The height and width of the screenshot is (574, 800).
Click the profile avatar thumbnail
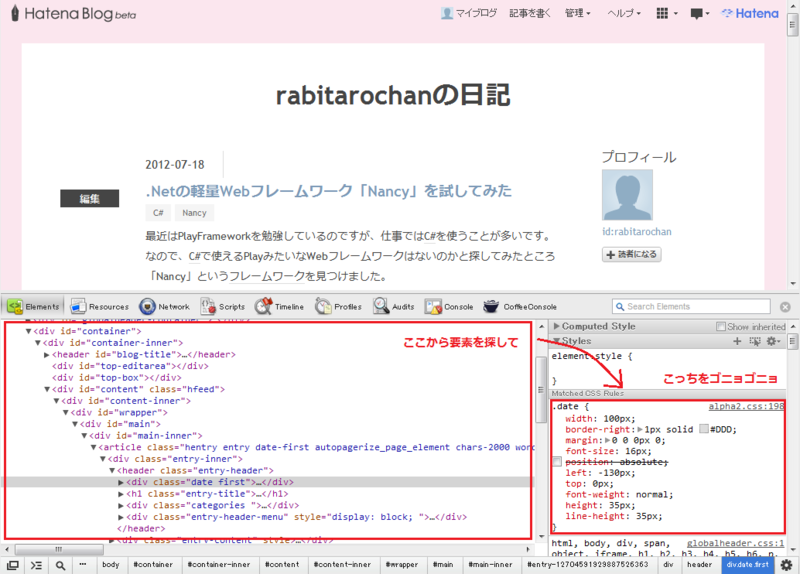click(627, 195)
